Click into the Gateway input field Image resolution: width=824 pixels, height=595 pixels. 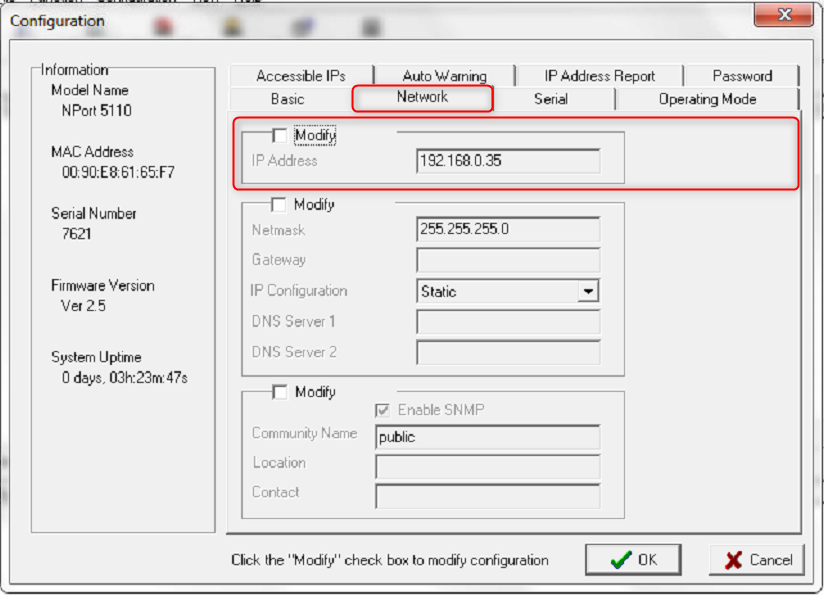(508, 261)
